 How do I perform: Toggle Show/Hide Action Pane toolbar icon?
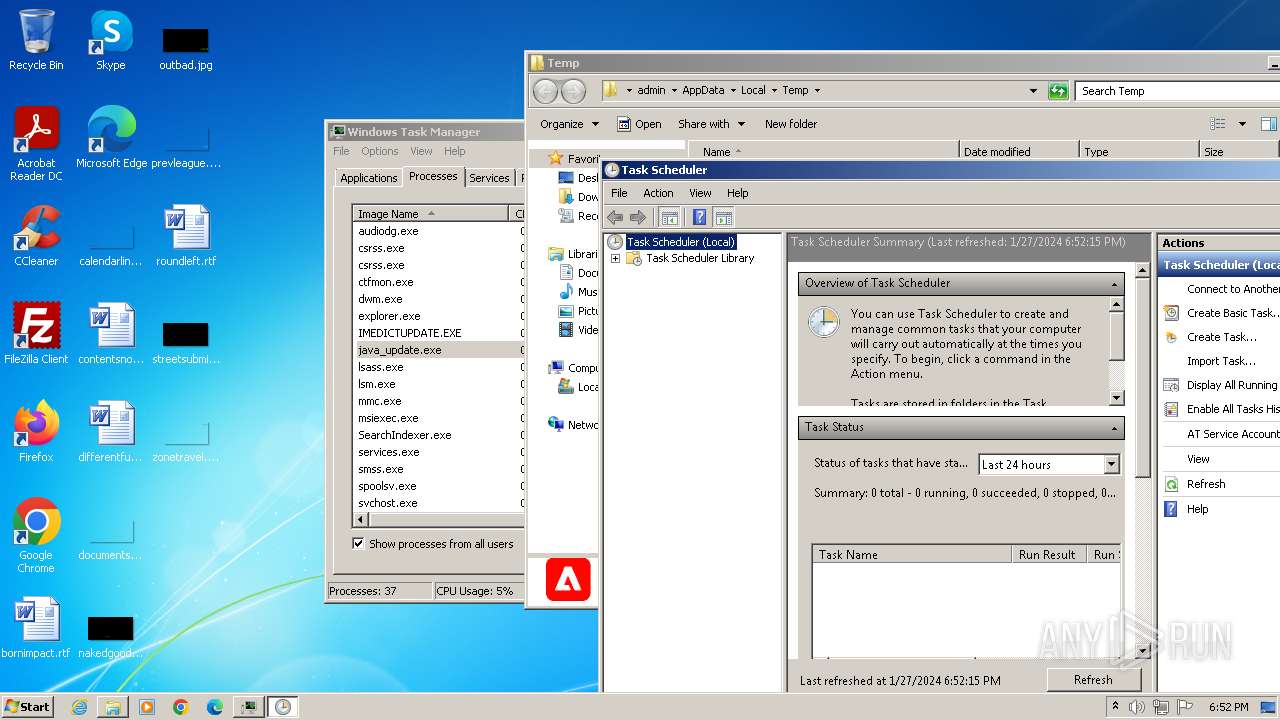724,217
